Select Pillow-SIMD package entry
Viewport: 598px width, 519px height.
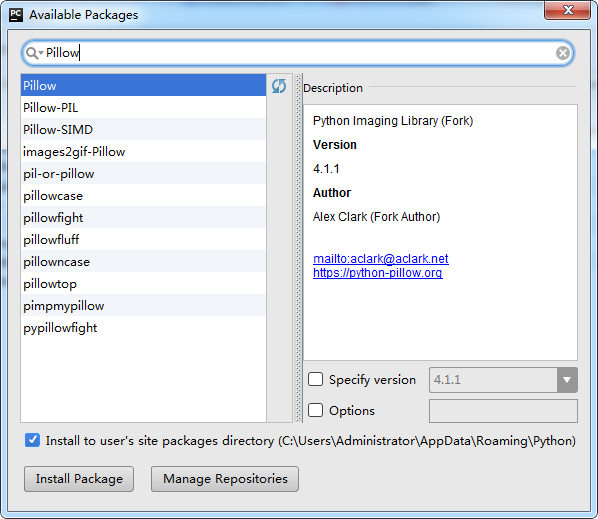[x=143, y=130]
